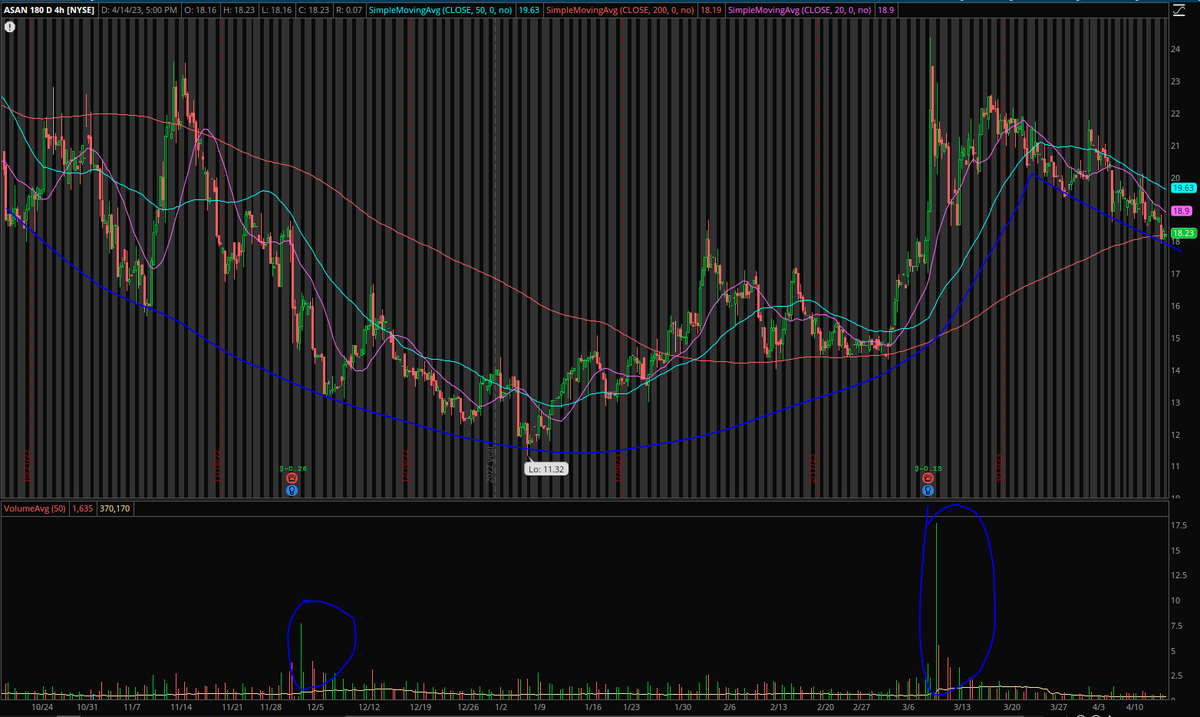
Task: Click the blue conference call icon below $-0.15 earnings
Action: 928,490
